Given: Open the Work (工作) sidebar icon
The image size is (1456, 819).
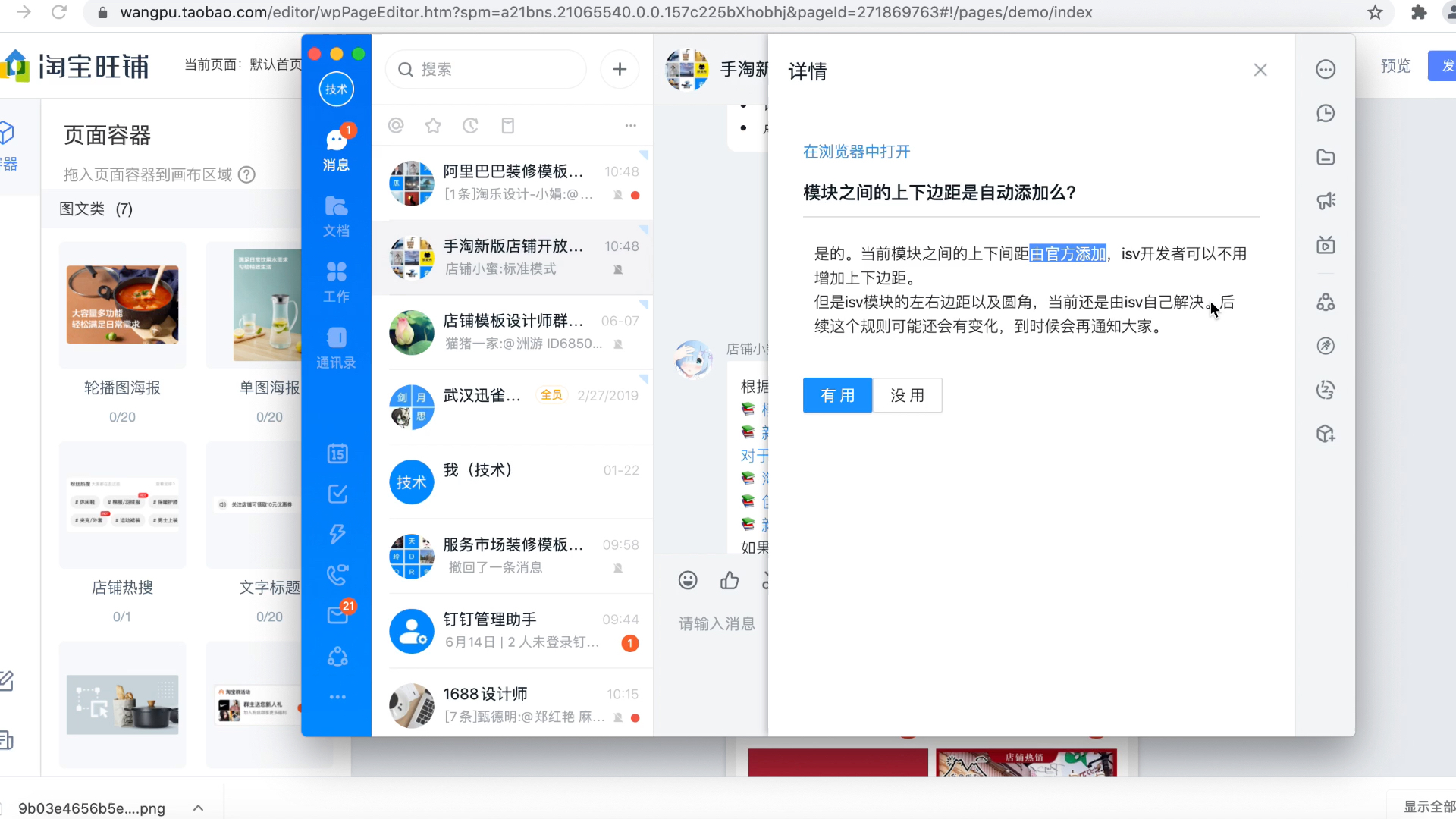Looking at the screenshot, I should click(336, 282).
